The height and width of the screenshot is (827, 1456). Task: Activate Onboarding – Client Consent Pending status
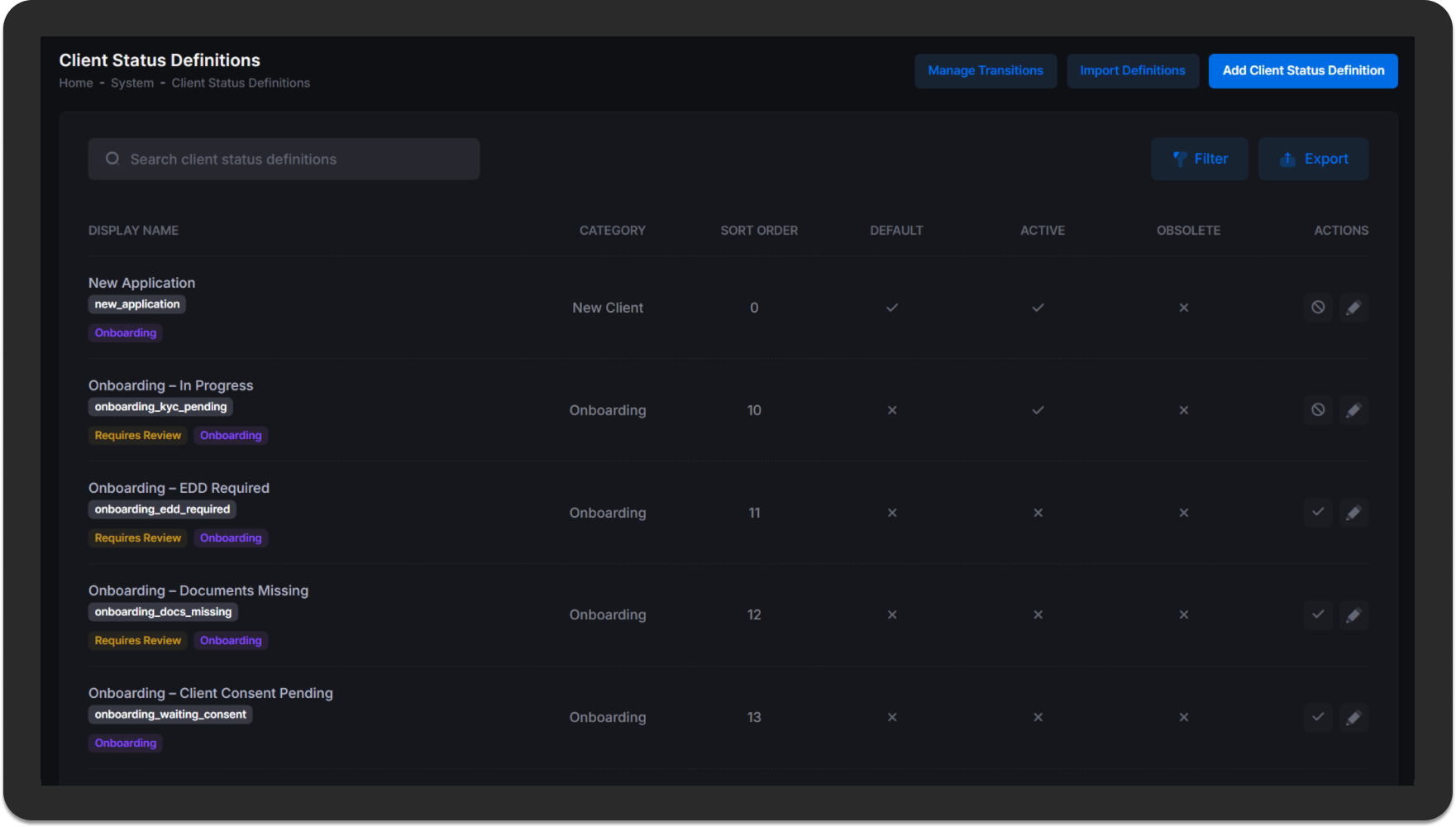point(1318,717)
